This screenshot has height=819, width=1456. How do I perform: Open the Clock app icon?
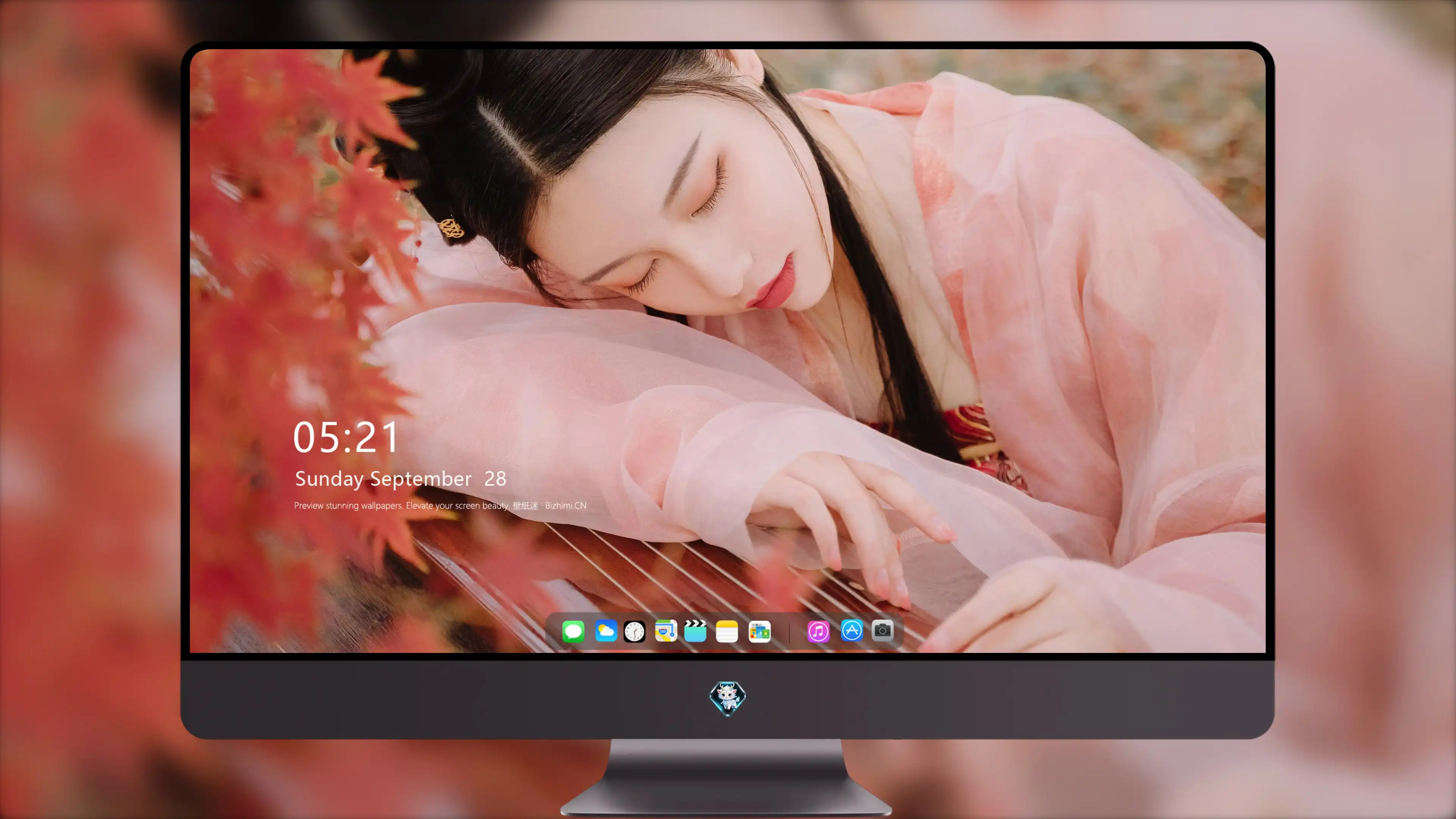click(634, 631)
